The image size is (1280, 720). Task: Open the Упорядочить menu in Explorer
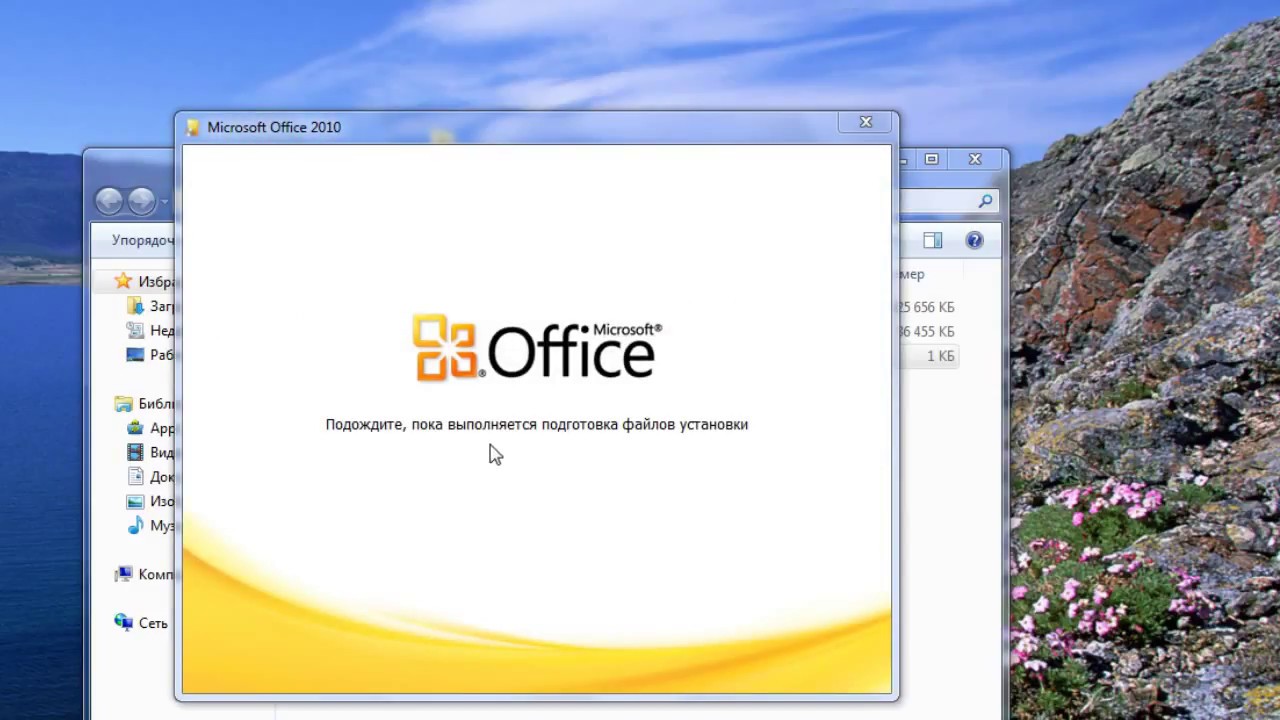142,240
